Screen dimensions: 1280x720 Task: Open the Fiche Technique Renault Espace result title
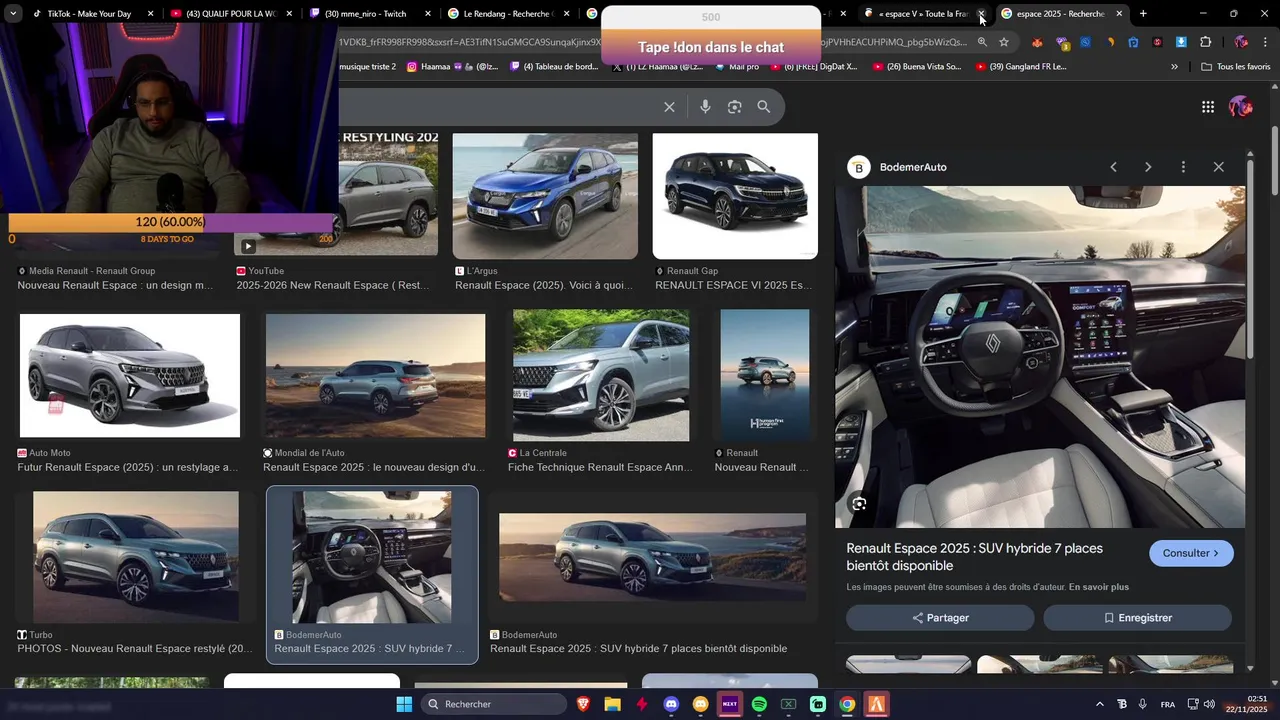pyautogui.click(x=600, y=467)
